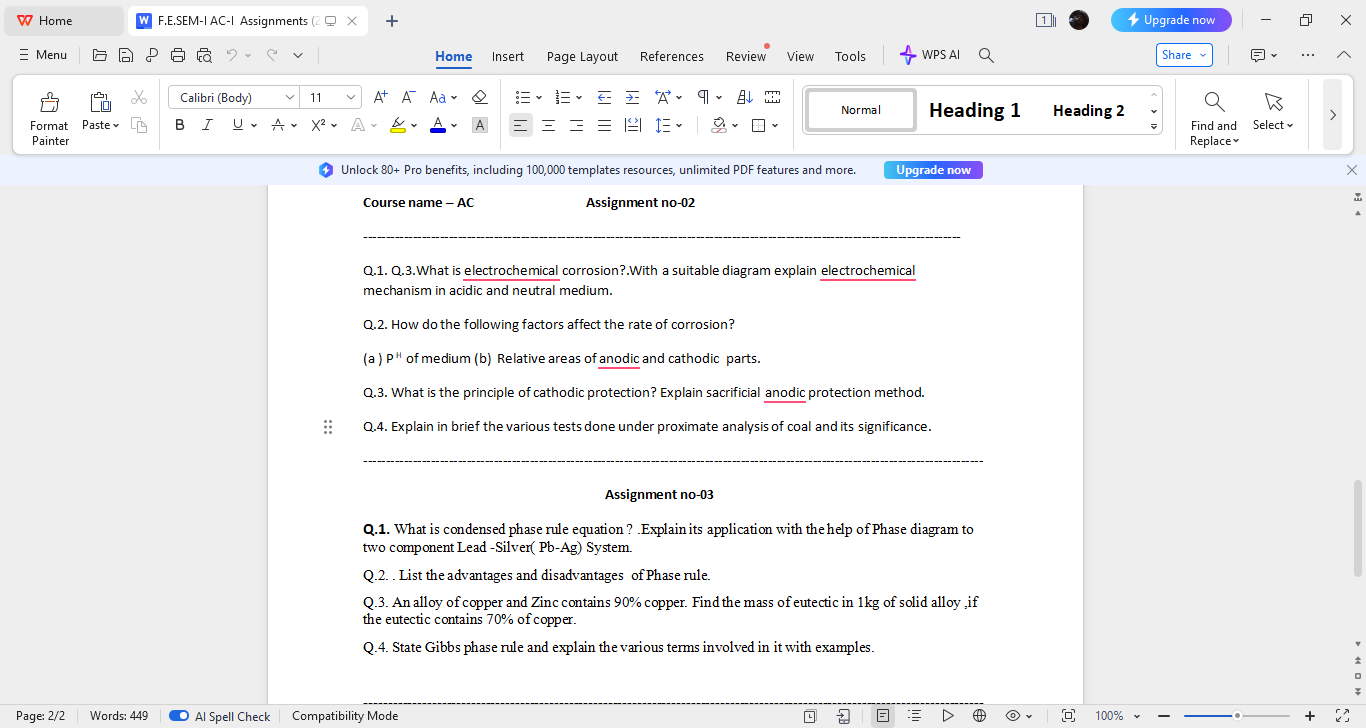Clear formatting with the eraser icon

pos(479,97)
